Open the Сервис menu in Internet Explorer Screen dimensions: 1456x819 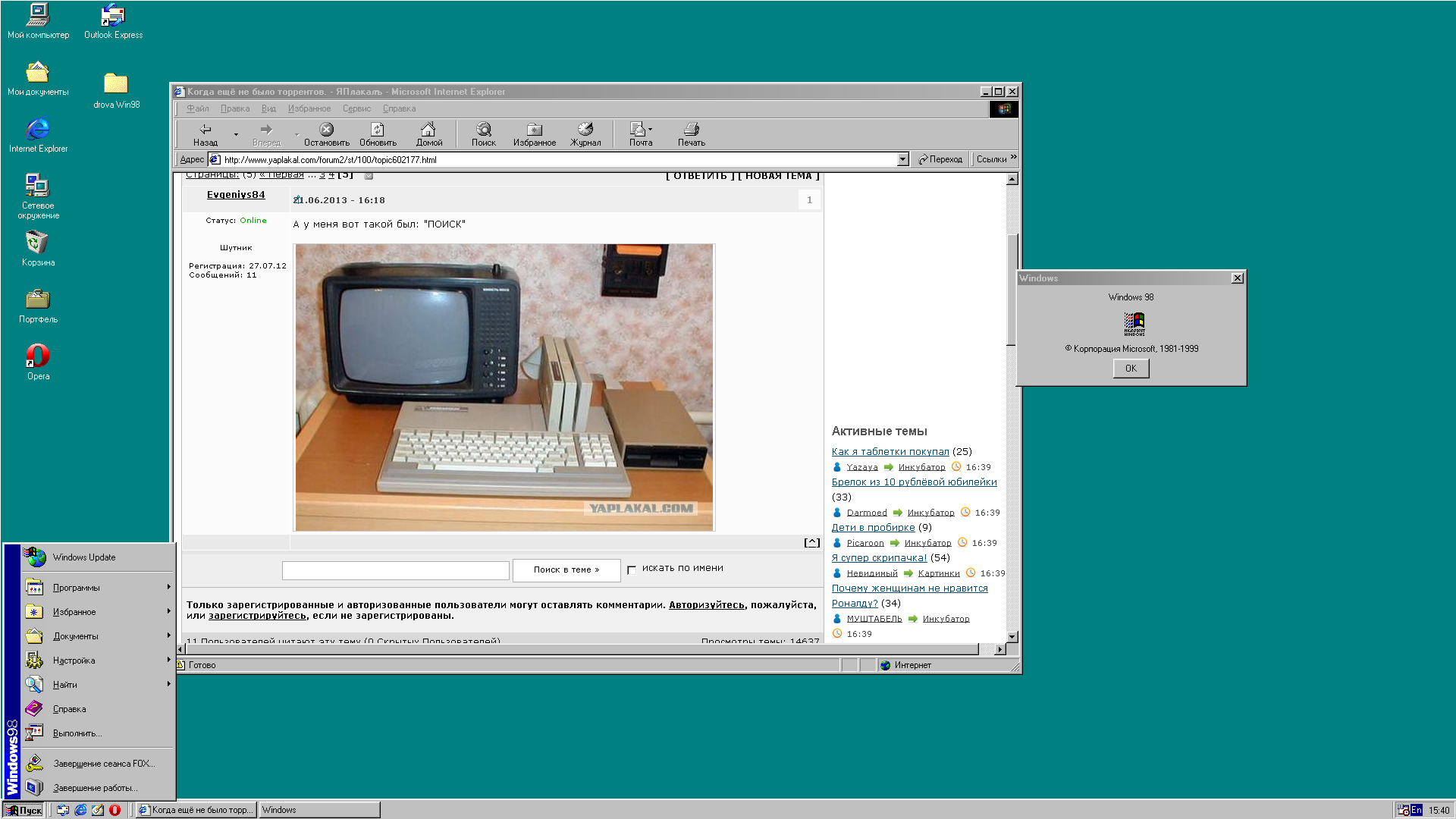pyautogui.click(x=356, y=108)
